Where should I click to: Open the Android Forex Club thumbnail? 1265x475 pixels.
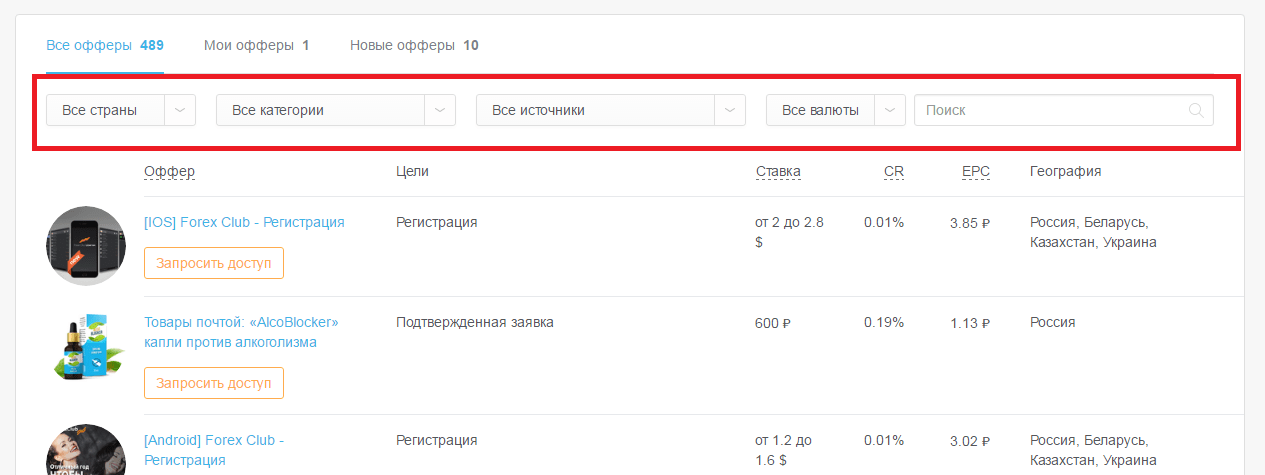(x=86, y=450)
